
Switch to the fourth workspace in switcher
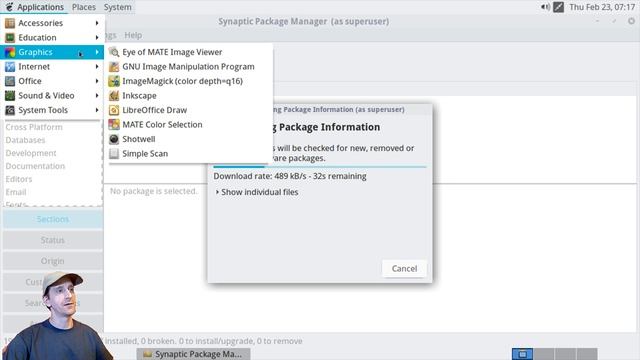(587, 354)
